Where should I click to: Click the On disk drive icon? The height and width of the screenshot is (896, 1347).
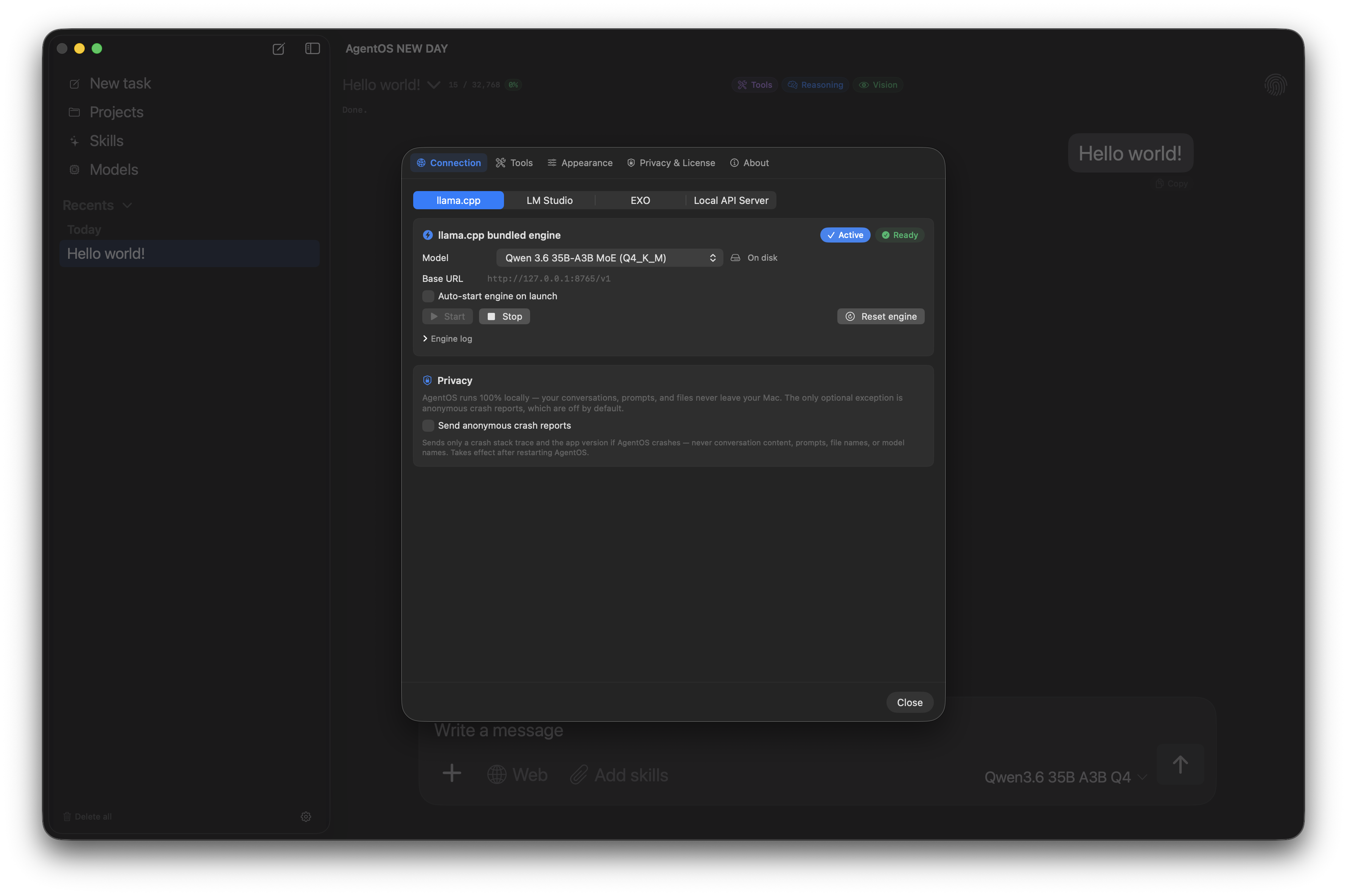tap(735, 258)
